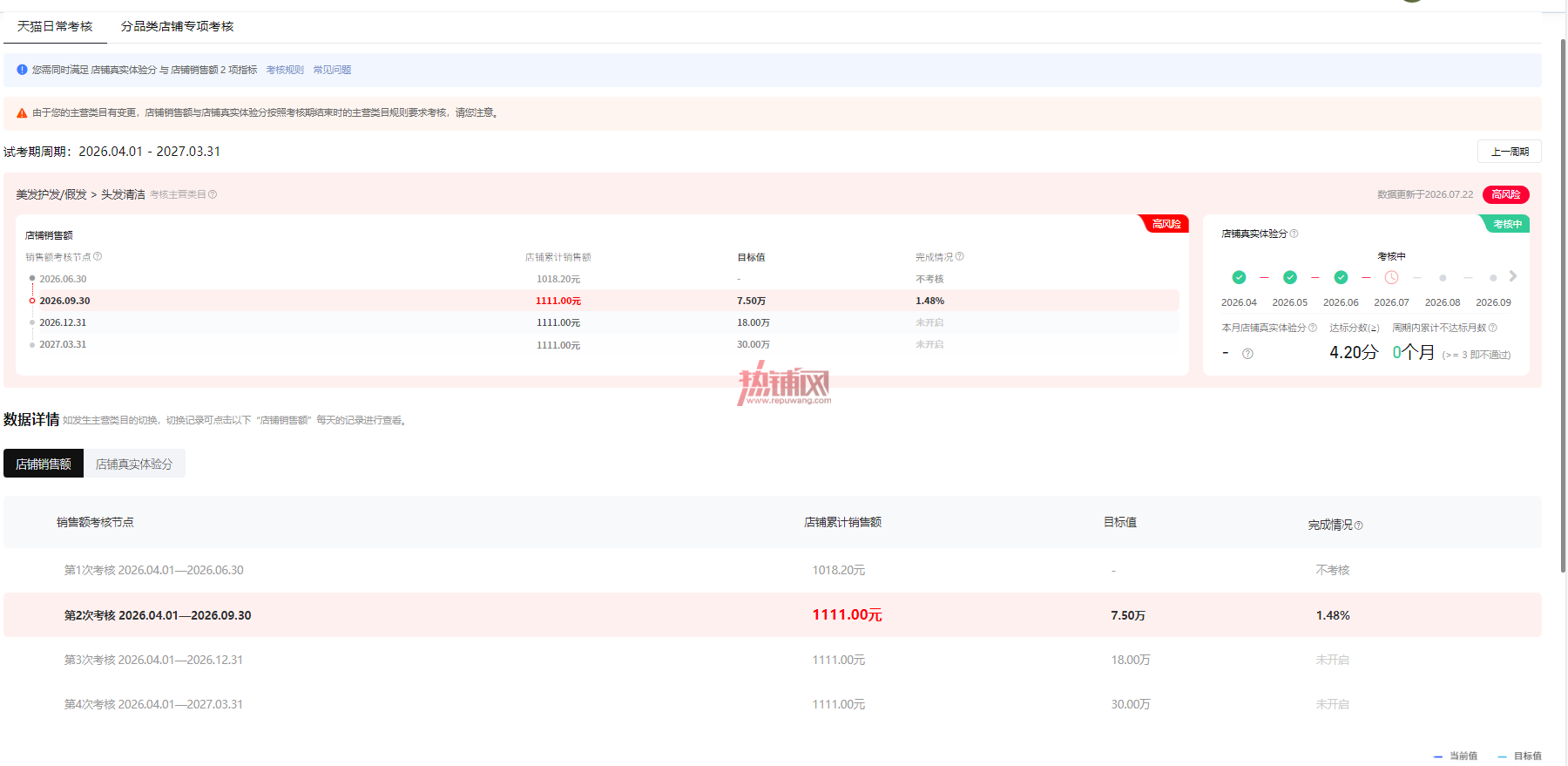
Task: Switch to 分品类店铺专项考核 tab
Action: pos(177,26)
